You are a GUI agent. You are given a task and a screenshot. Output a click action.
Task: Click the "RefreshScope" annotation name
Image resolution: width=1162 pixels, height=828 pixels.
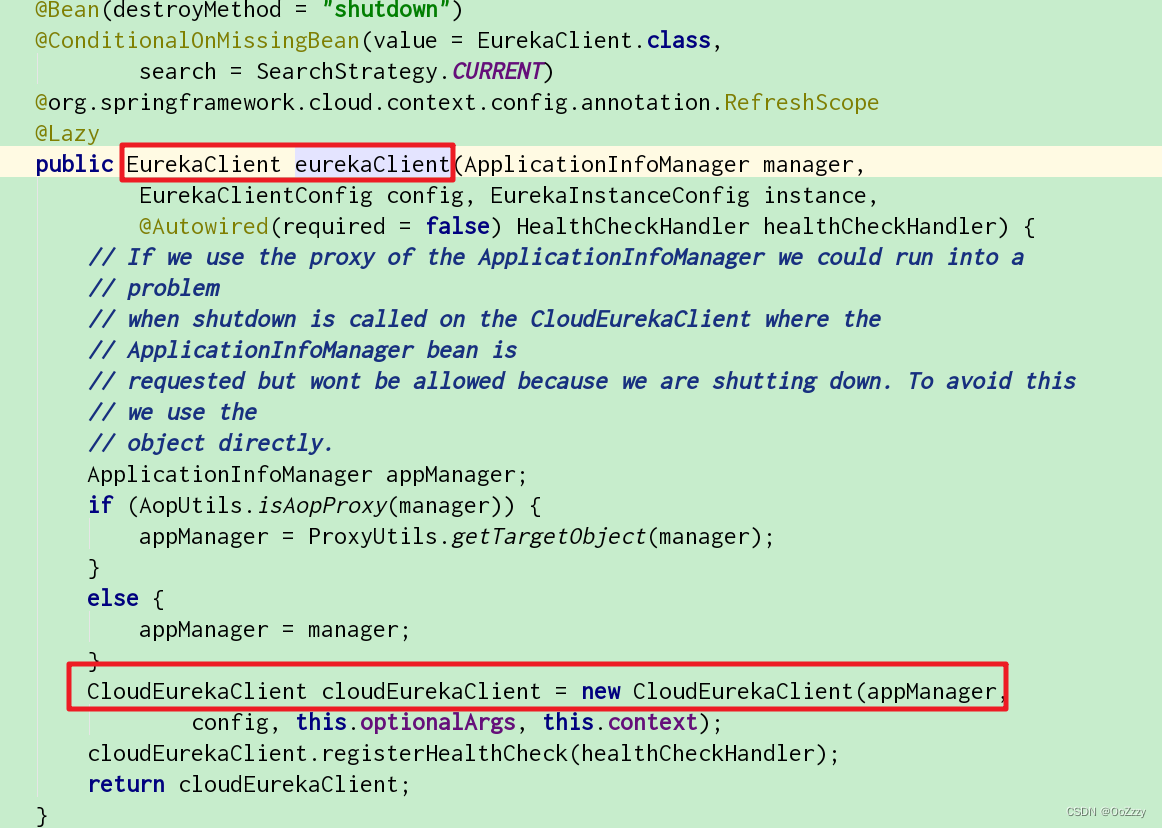pyautogui.click(x=802, y=102)
